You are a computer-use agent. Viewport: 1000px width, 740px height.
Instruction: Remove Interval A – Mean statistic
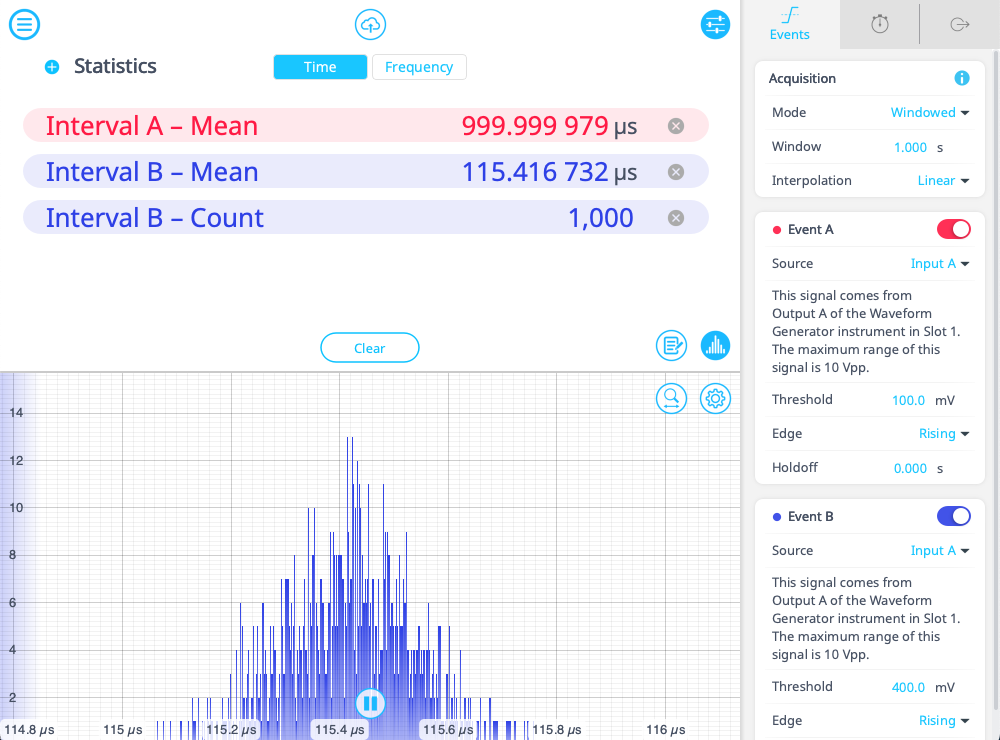pyautogui.click(x=676, y=126)
